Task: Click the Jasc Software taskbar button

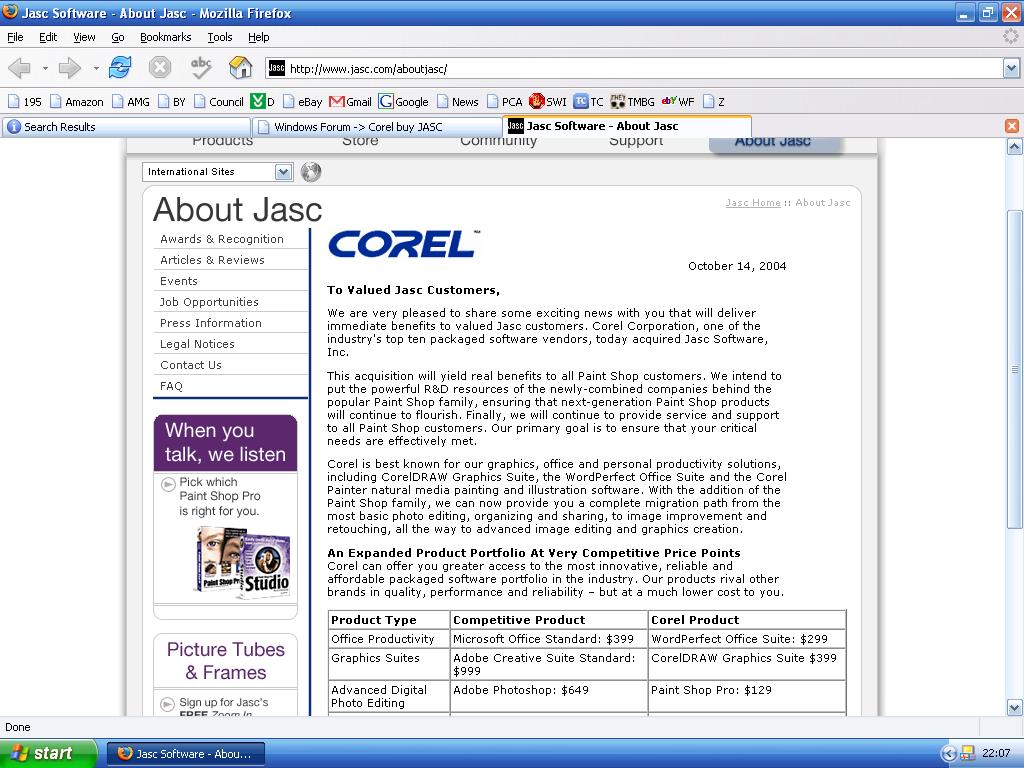Action: pyautogui.click(x=186, y=754)
